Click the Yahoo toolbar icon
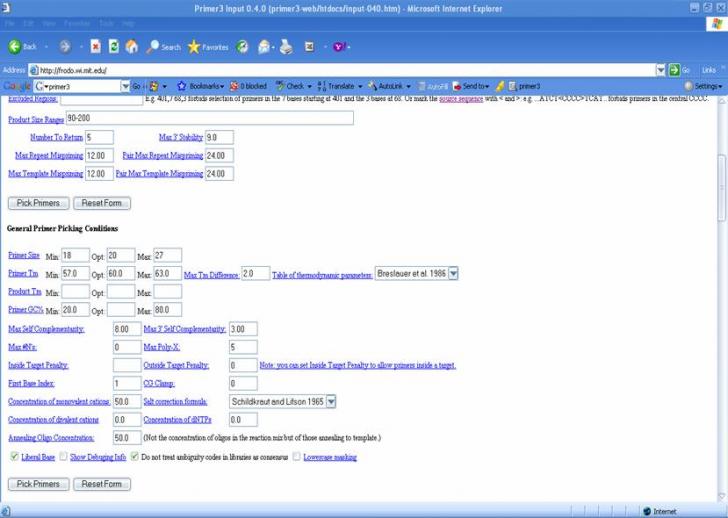728x518 pixels. (339, 47)
